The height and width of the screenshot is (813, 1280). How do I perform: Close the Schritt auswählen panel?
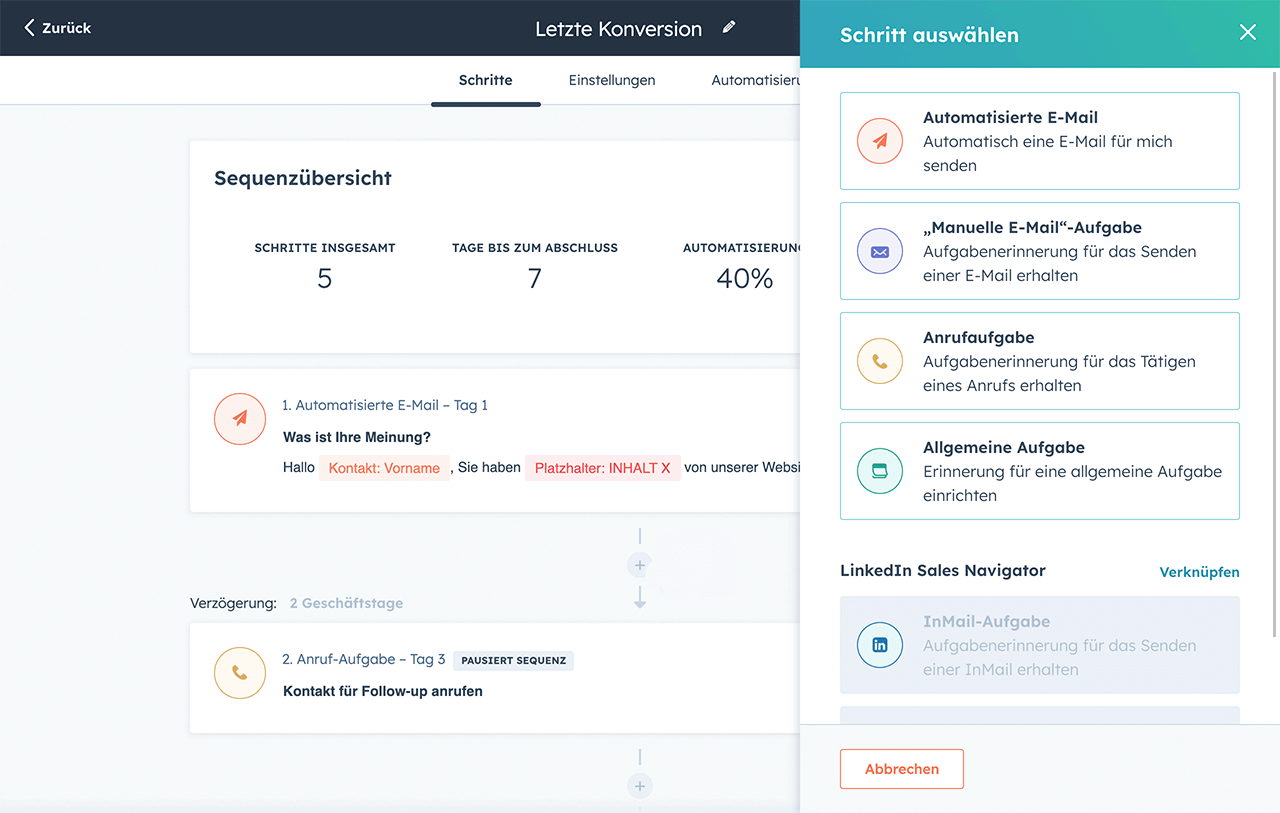point(1248,32)
